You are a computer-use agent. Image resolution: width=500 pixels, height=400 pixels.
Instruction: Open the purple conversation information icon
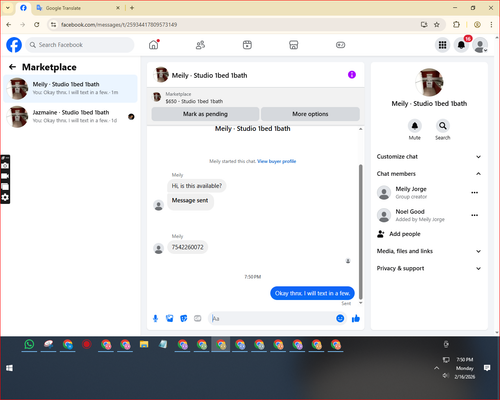tap(352, 75)
